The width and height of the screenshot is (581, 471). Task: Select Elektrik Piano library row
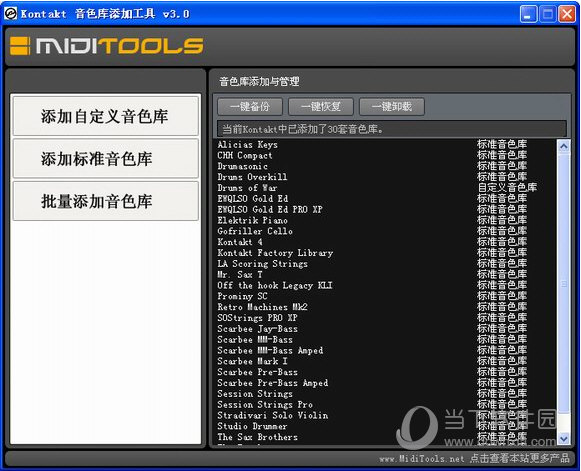tap(385, 220)
